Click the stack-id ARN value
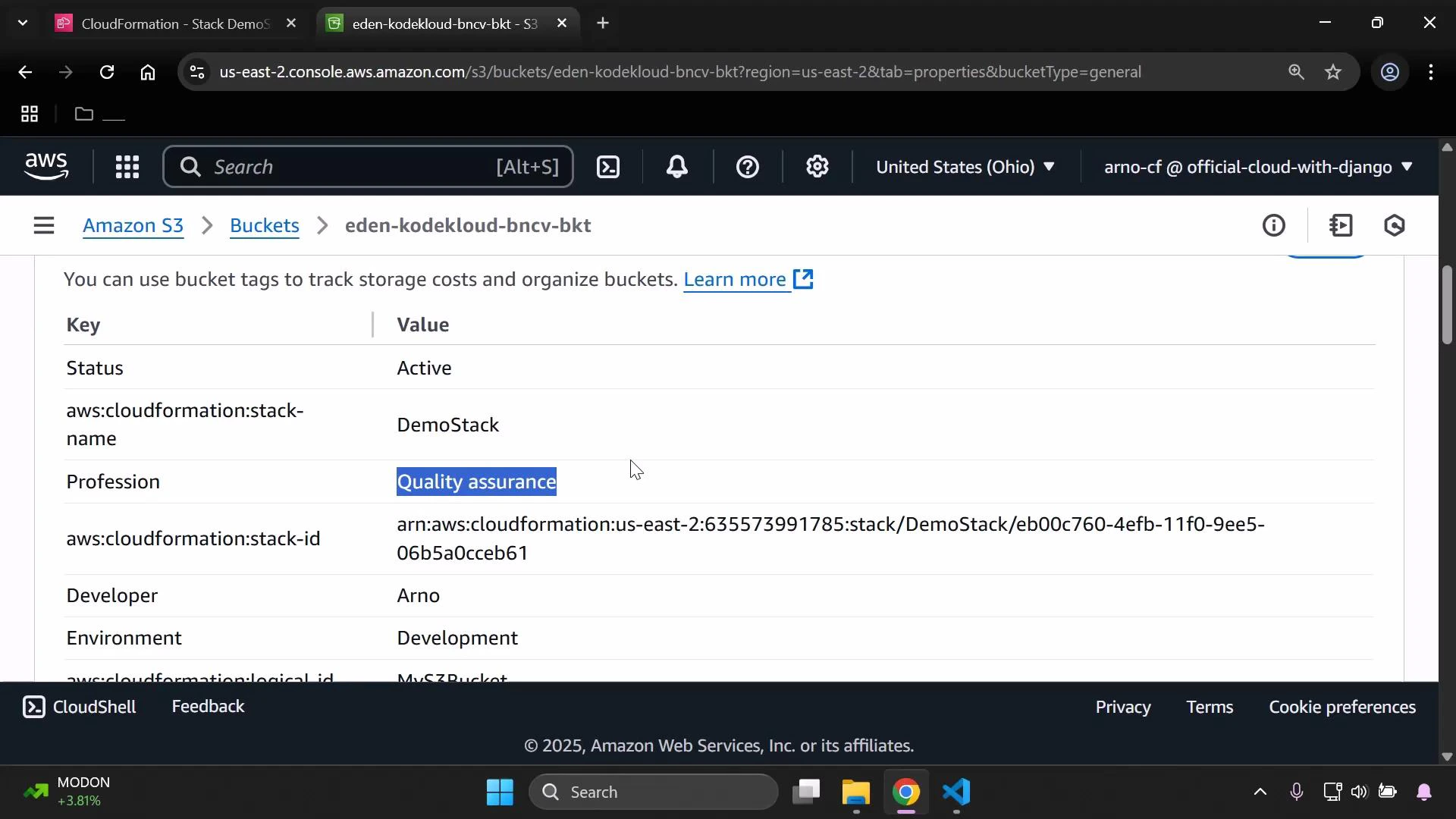The image size is (1456, 819). click(x=831, y=539)
